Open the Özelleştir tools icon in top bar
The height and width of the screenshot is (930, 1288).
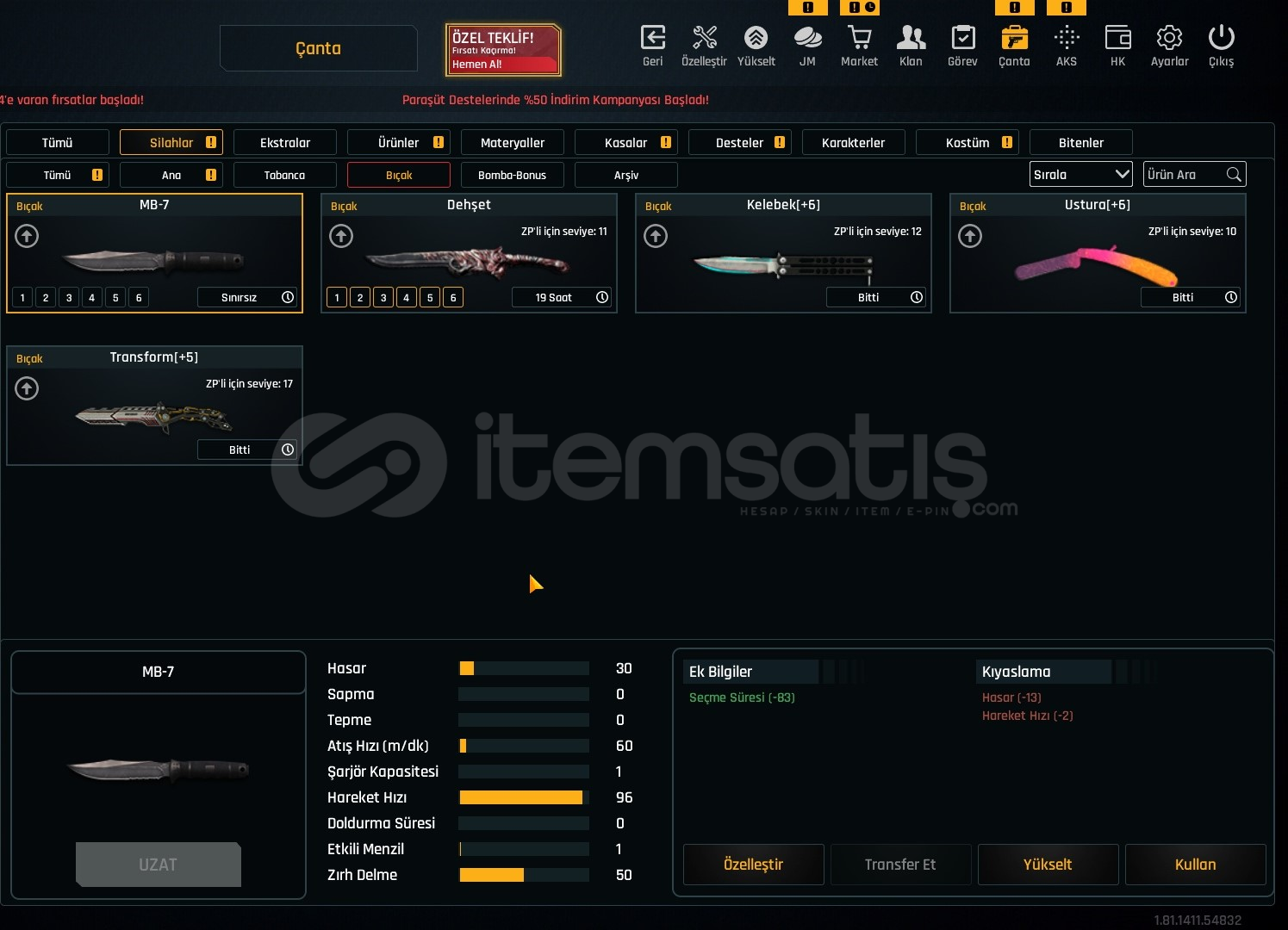click(x=704, y=39)
